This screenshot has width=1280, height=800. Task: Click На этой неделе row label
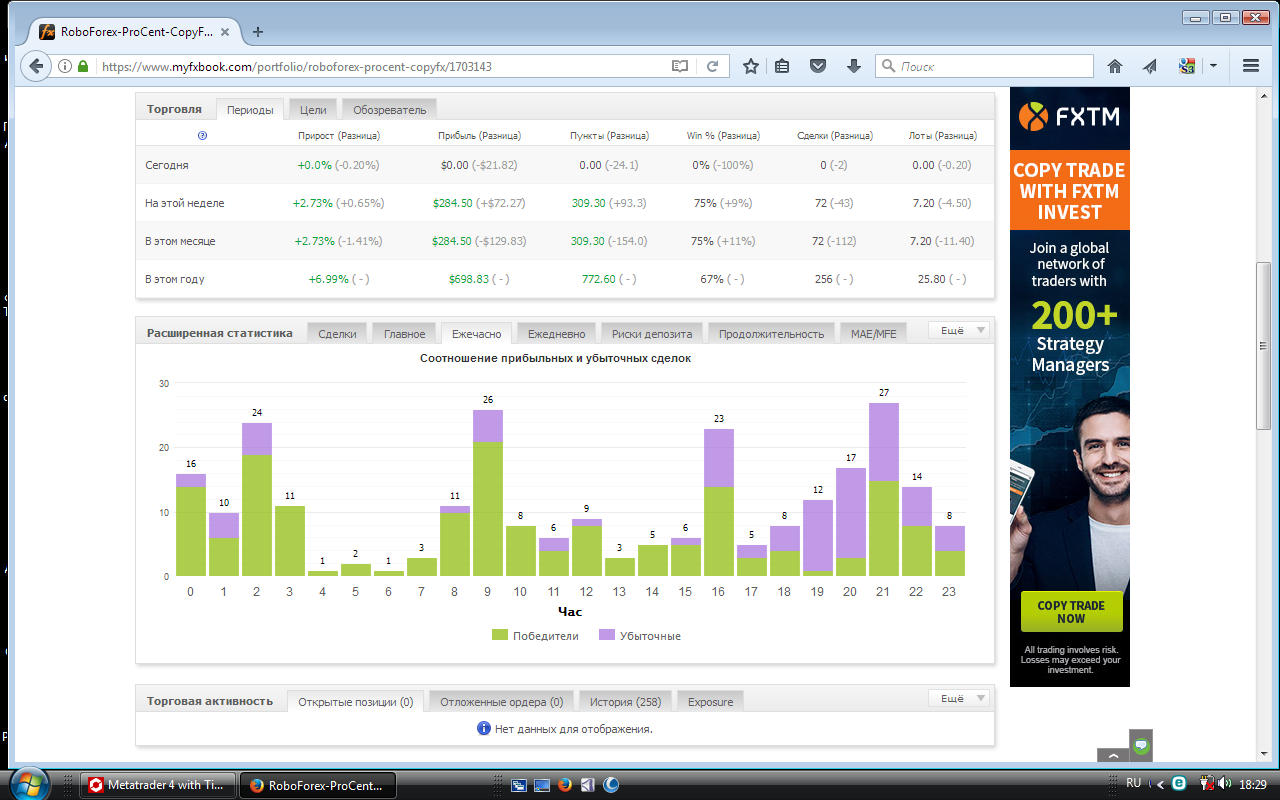(185, 203)
